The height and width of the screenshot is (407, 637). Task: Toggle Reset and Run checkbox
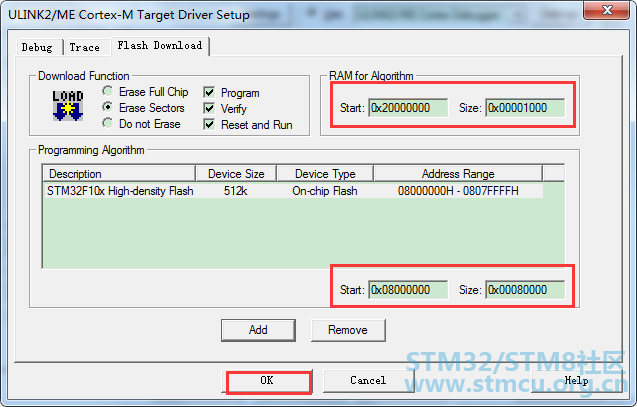click(209, 124)
